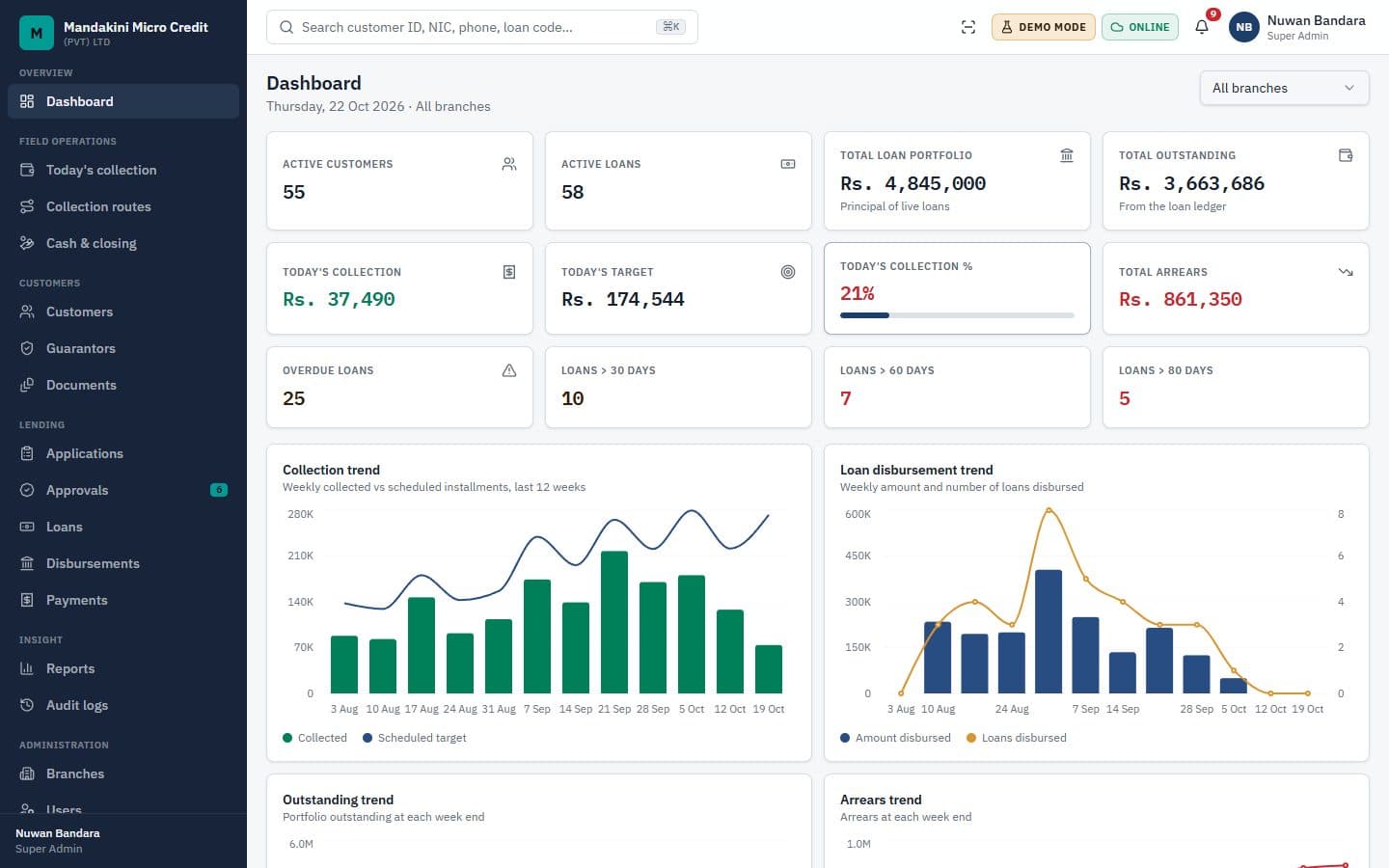Click the Total Arrears trending-down icon

click(x=1346, y=272)
